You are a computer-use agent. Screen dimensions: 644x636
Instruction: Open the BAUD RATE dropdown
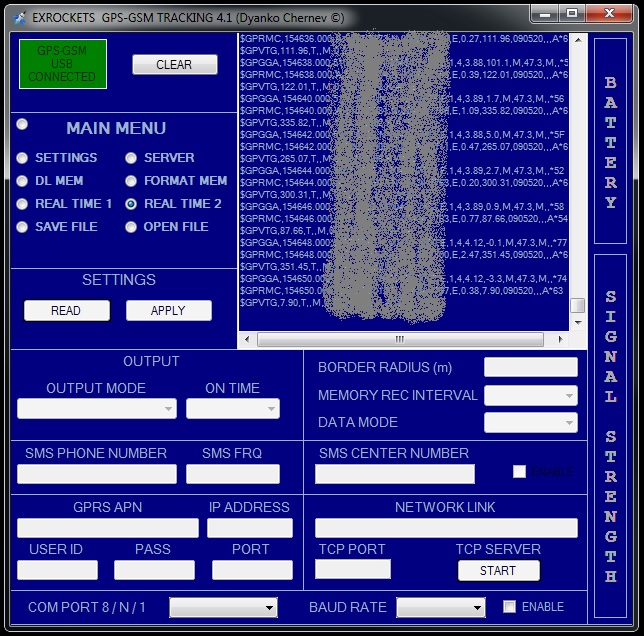pos(441,607)
